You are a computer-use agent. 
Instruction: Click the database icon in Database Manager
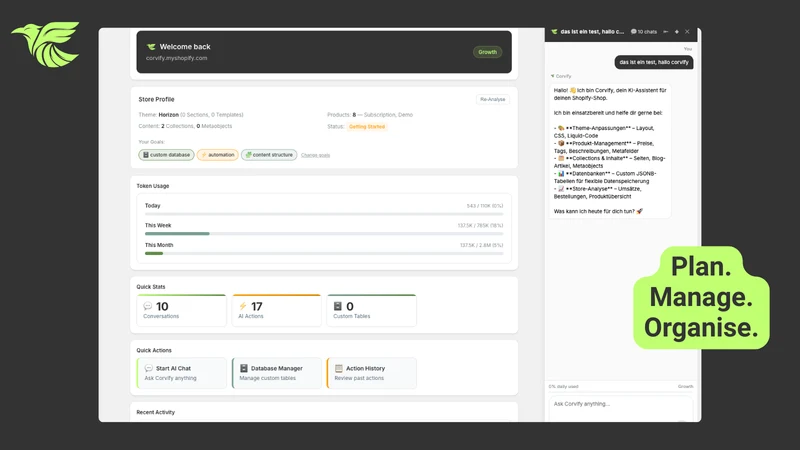[x=244, y=368]
